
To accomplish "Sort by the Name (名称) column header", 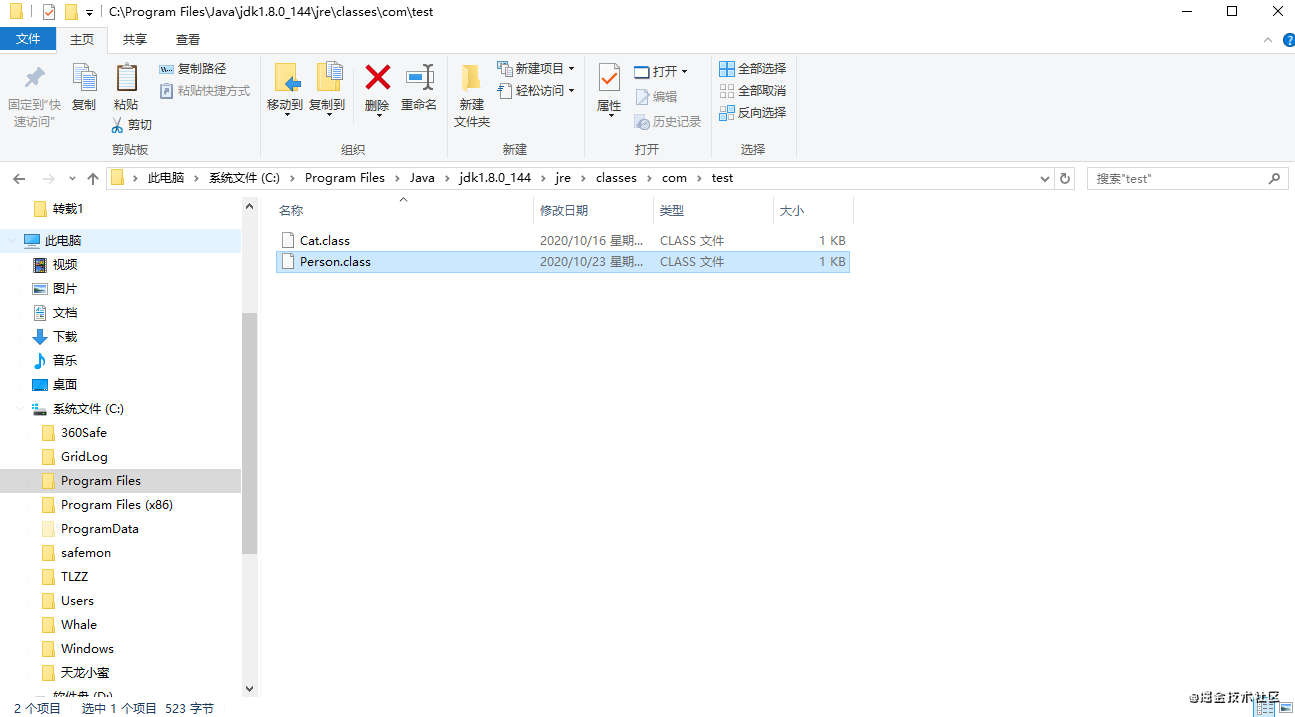I will pyautogui.click(x=404, y=211).
